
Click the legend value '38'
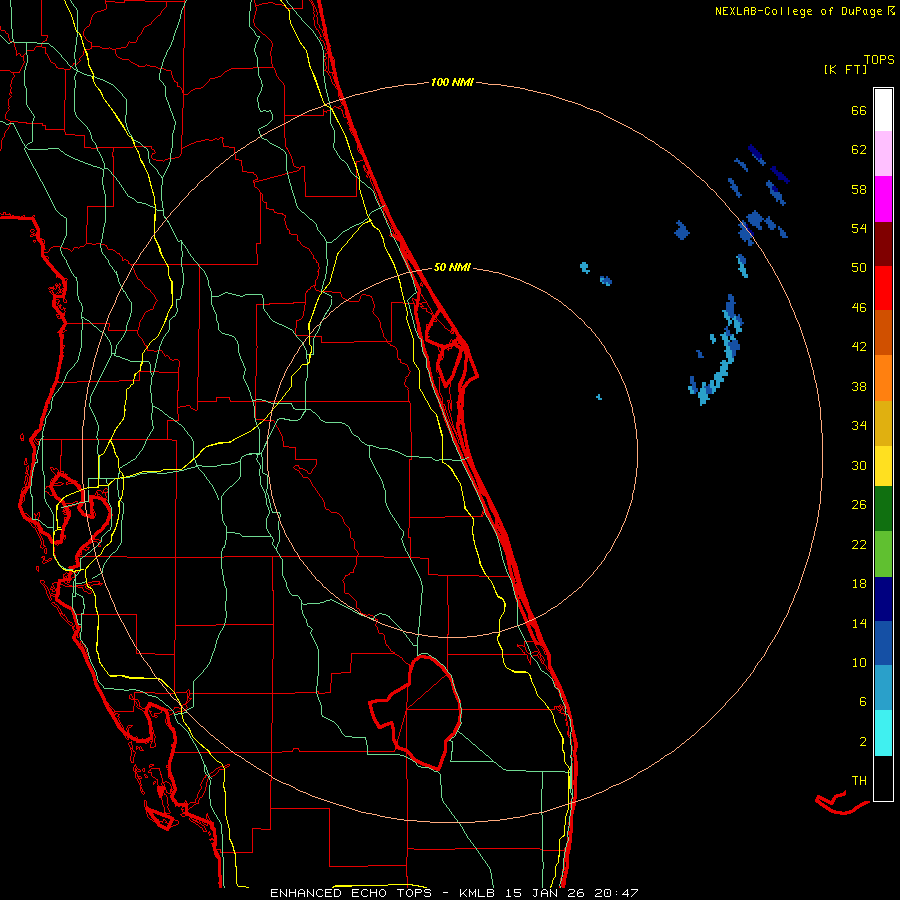[859, 386]
